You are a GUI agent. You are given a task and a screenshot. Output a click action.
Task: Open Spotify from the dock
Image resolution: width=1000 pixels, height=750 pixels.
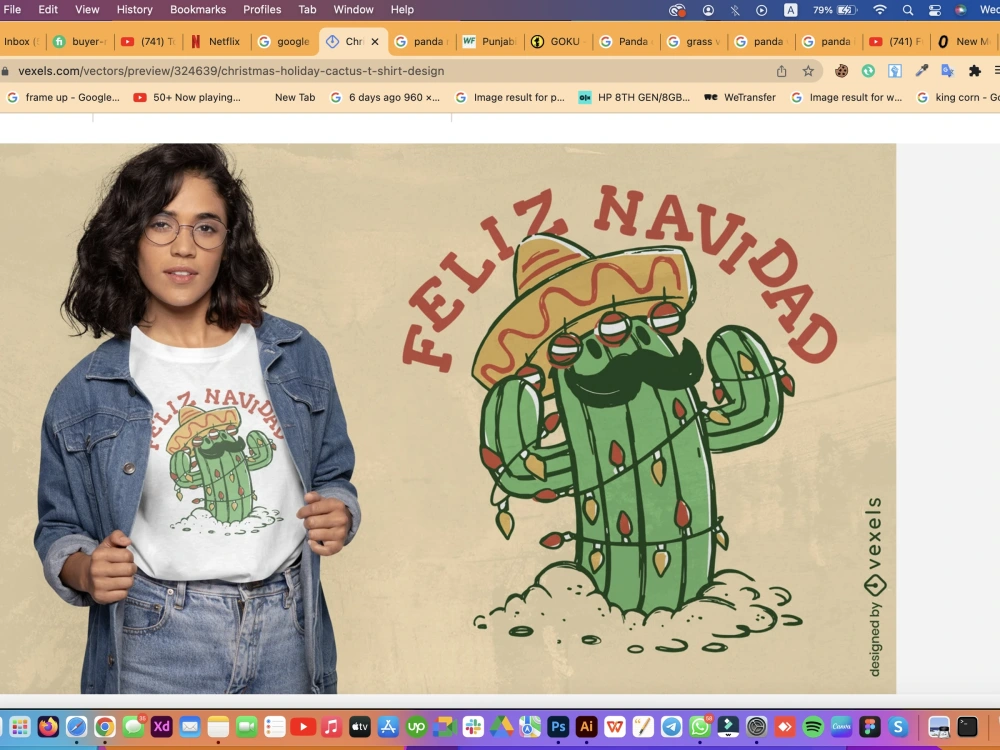(813, 726)
